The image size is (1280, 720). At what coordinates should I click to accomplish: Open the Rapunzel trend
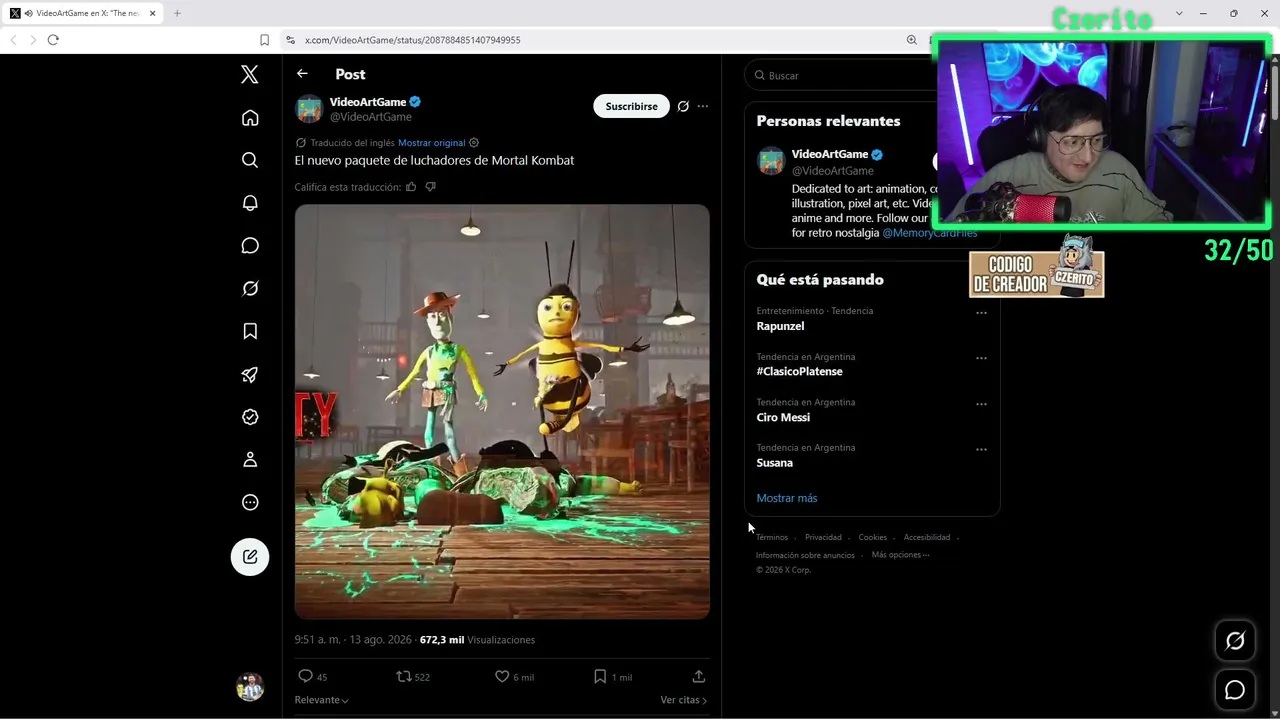click(x=780, y=326)
